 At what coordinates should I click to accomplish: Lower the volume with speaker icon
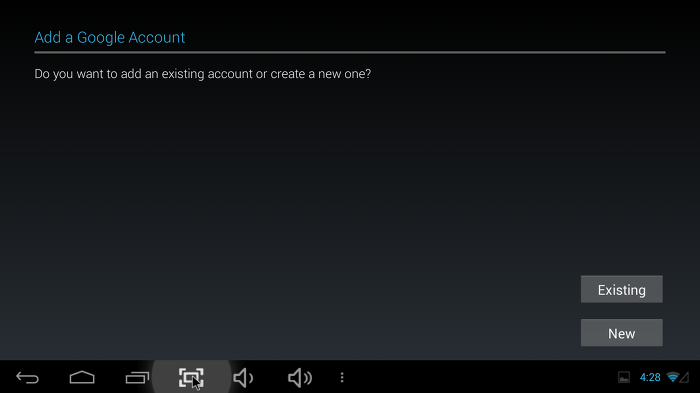pyautogui.click(x=243, y=378)
